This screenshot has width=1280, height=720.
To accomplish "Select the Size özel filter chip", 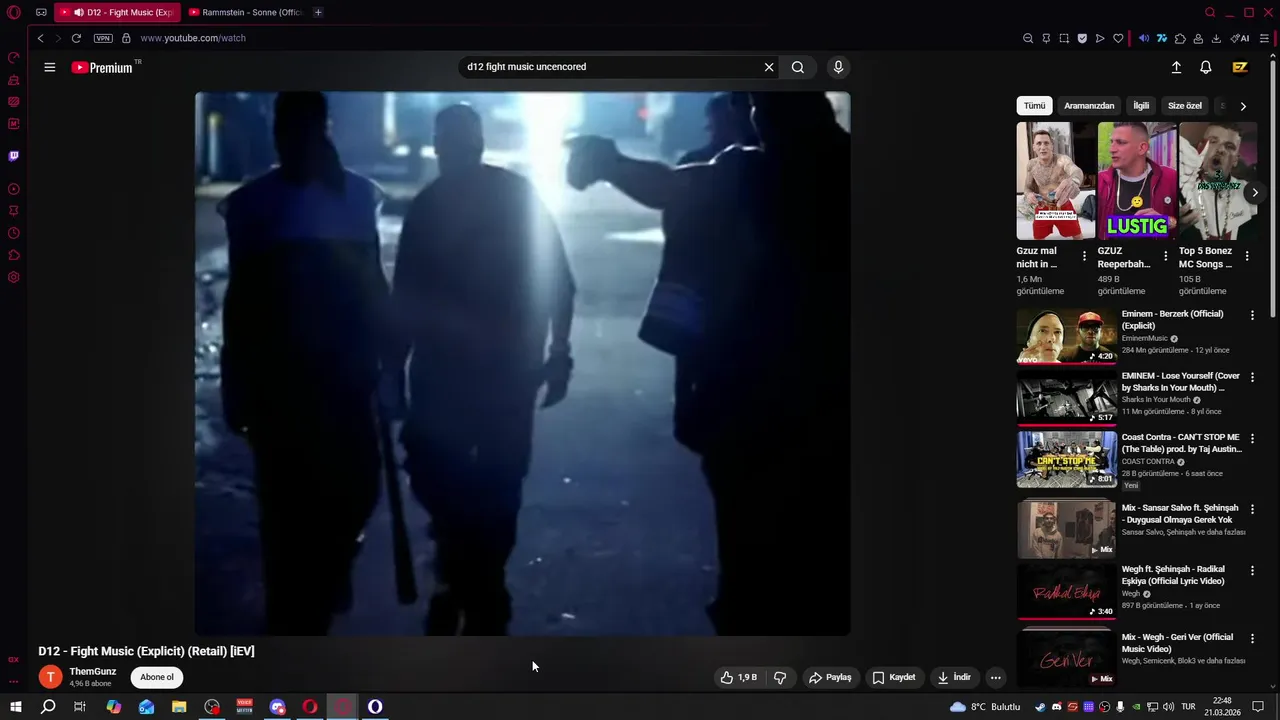I will point(1185,105).
